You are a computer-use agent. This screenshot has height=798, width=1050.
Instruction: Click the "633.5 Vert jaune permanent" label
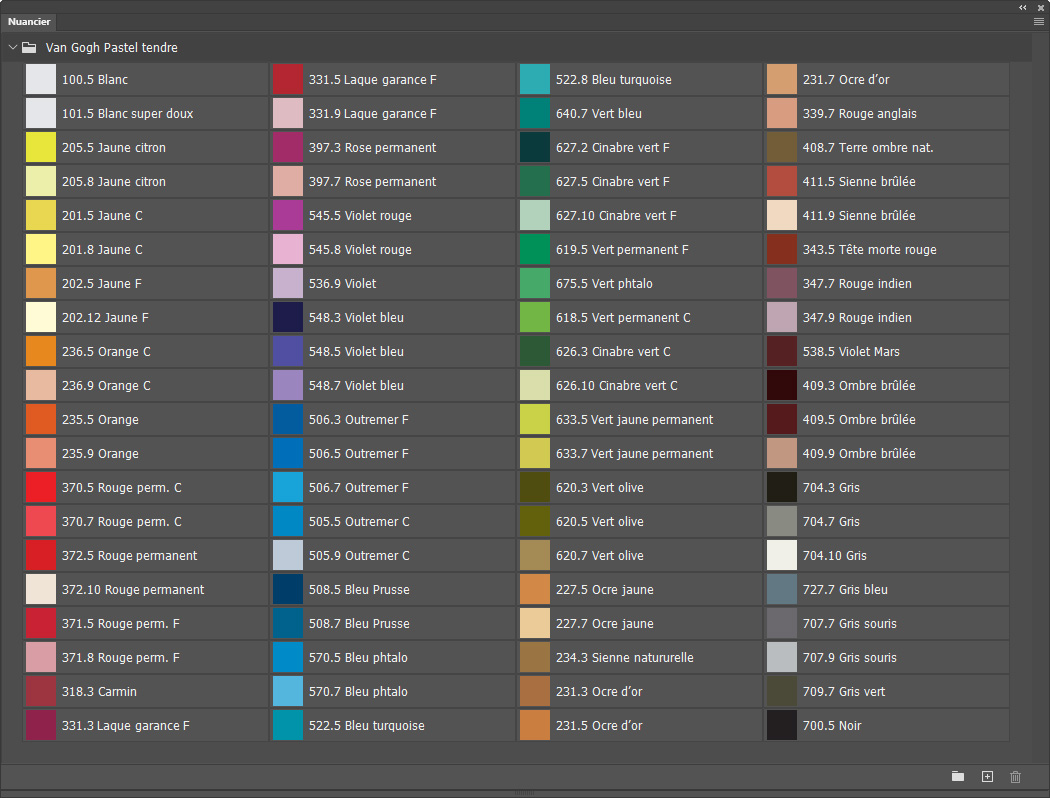634,420
